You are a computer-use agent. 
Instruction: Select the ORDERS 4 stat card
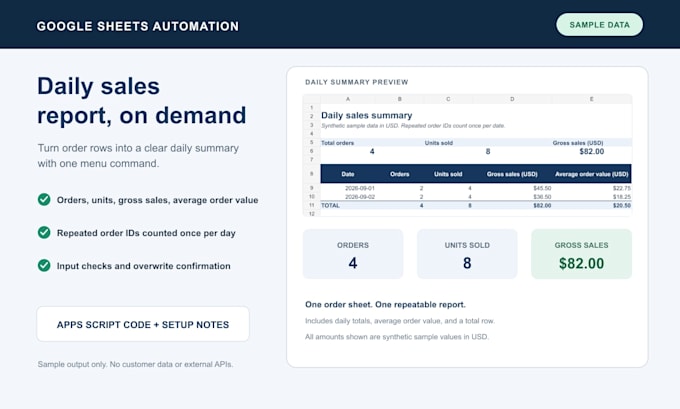pos(353,254)
